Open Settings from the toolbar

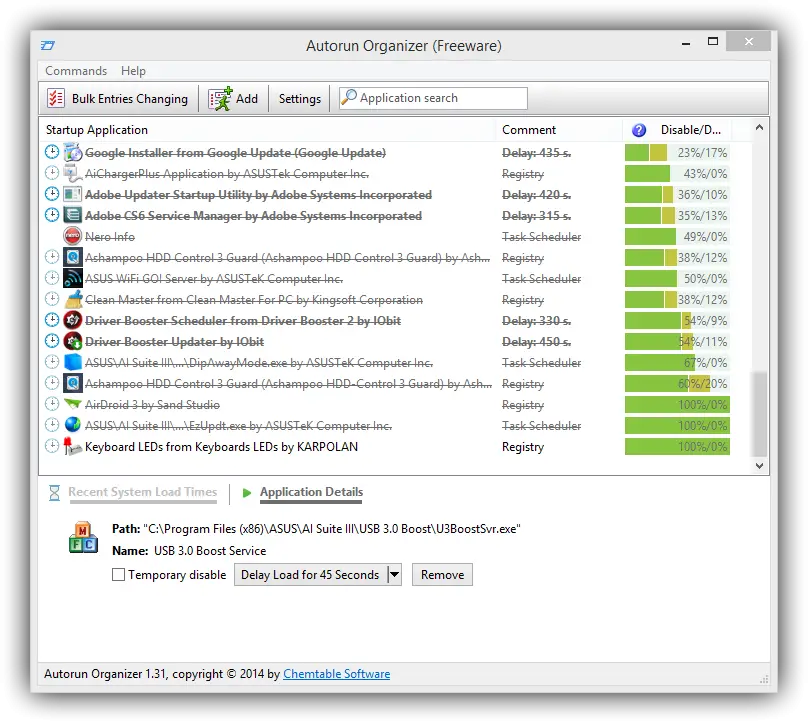point(299,98)
